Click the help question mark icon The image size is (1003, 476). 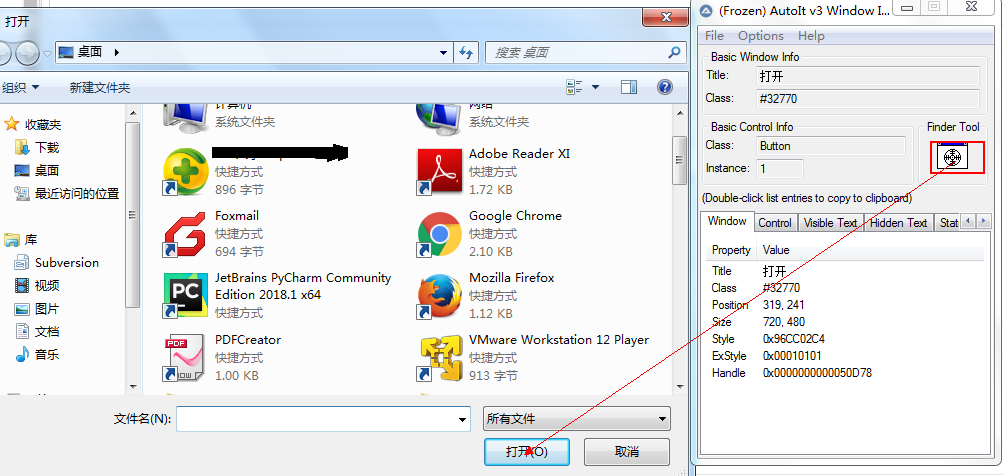tap(664, 88)
